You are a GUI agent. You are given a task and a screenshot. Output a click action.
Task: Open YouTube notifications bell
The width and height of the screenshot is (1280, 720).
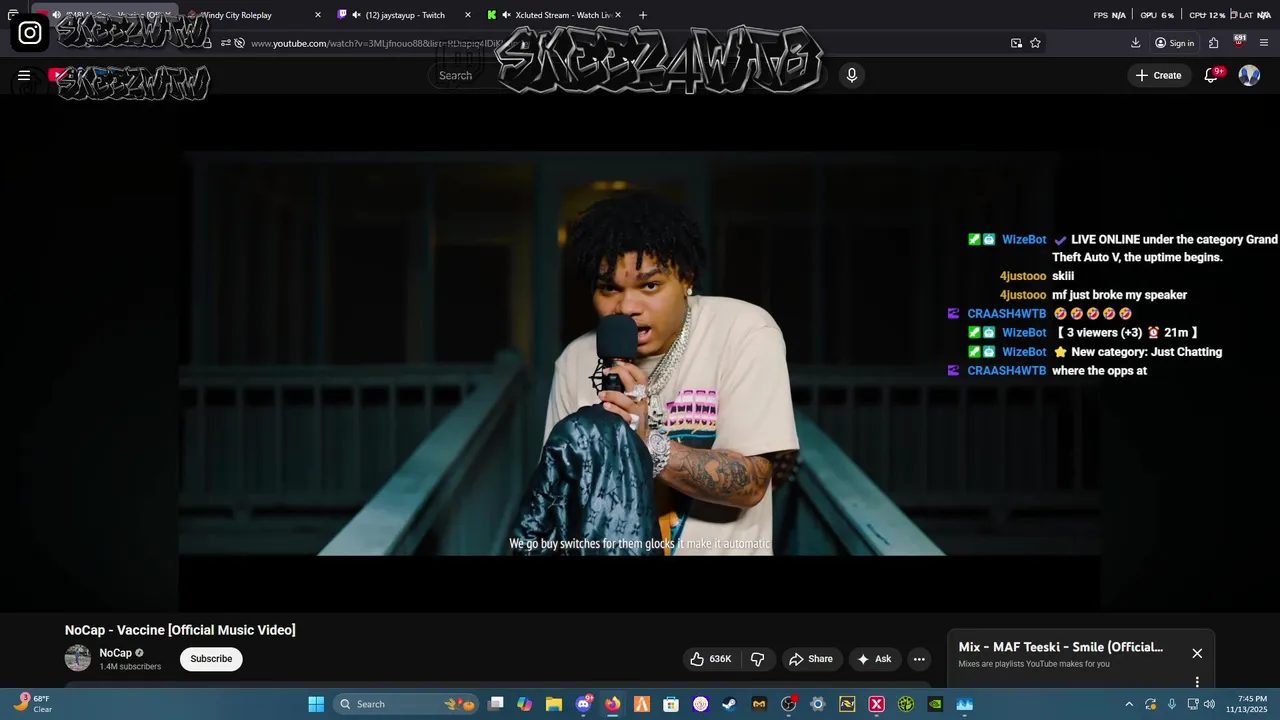1211,75
